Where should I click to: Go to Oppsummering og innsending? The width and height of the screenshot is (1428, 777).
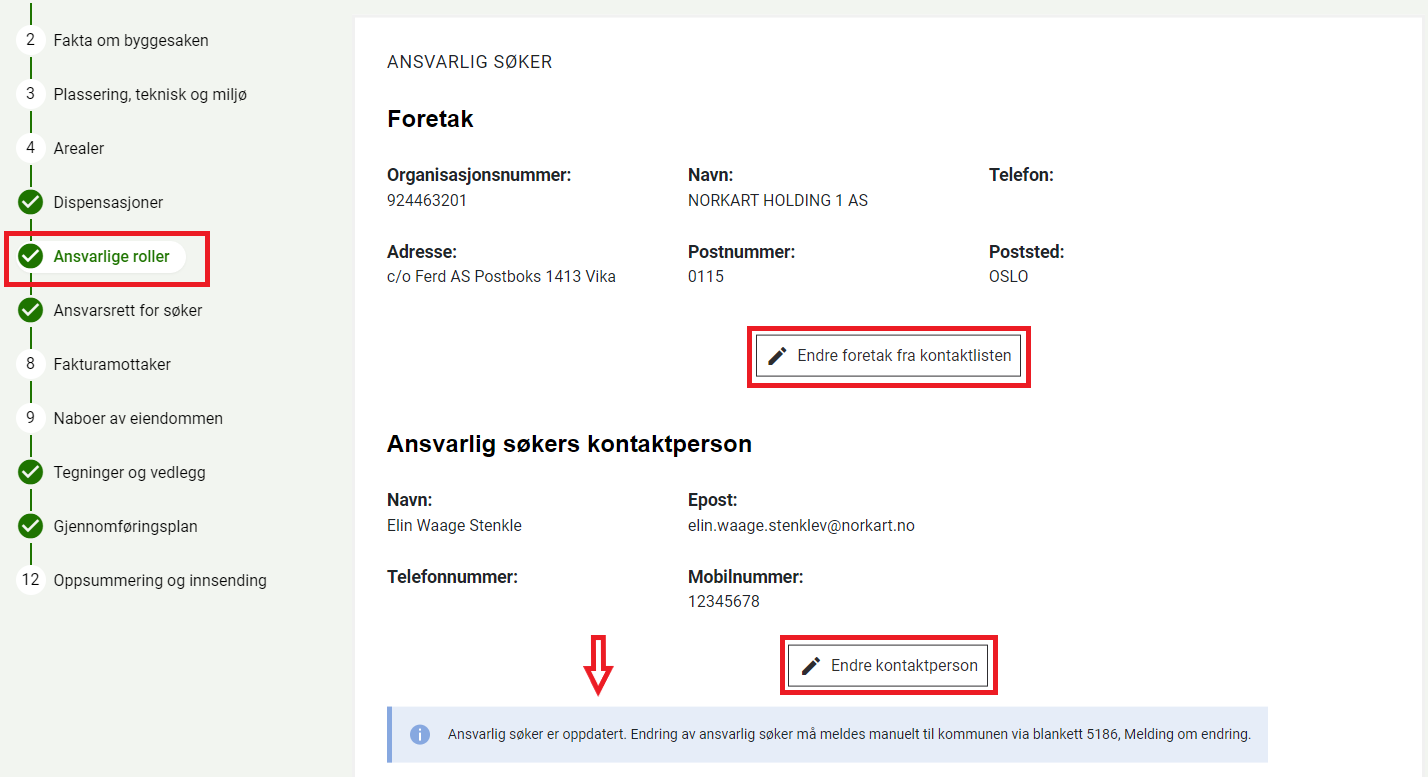(160, 581)
